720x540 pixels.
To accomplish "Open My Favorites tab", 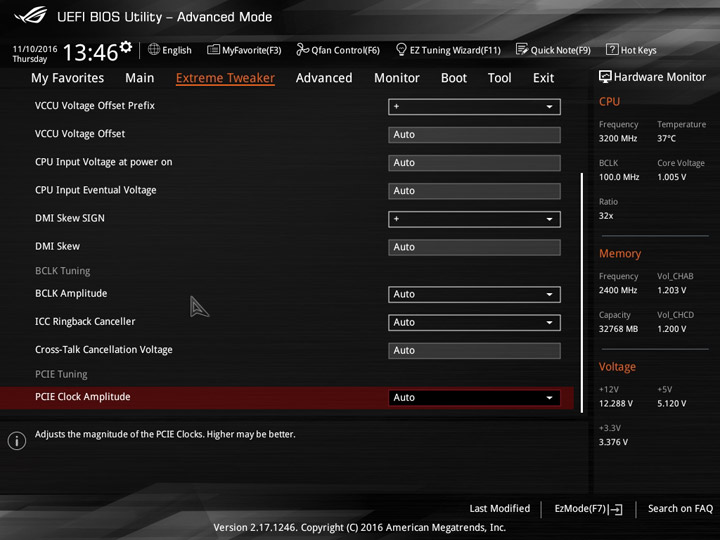I will coord(68,78).
